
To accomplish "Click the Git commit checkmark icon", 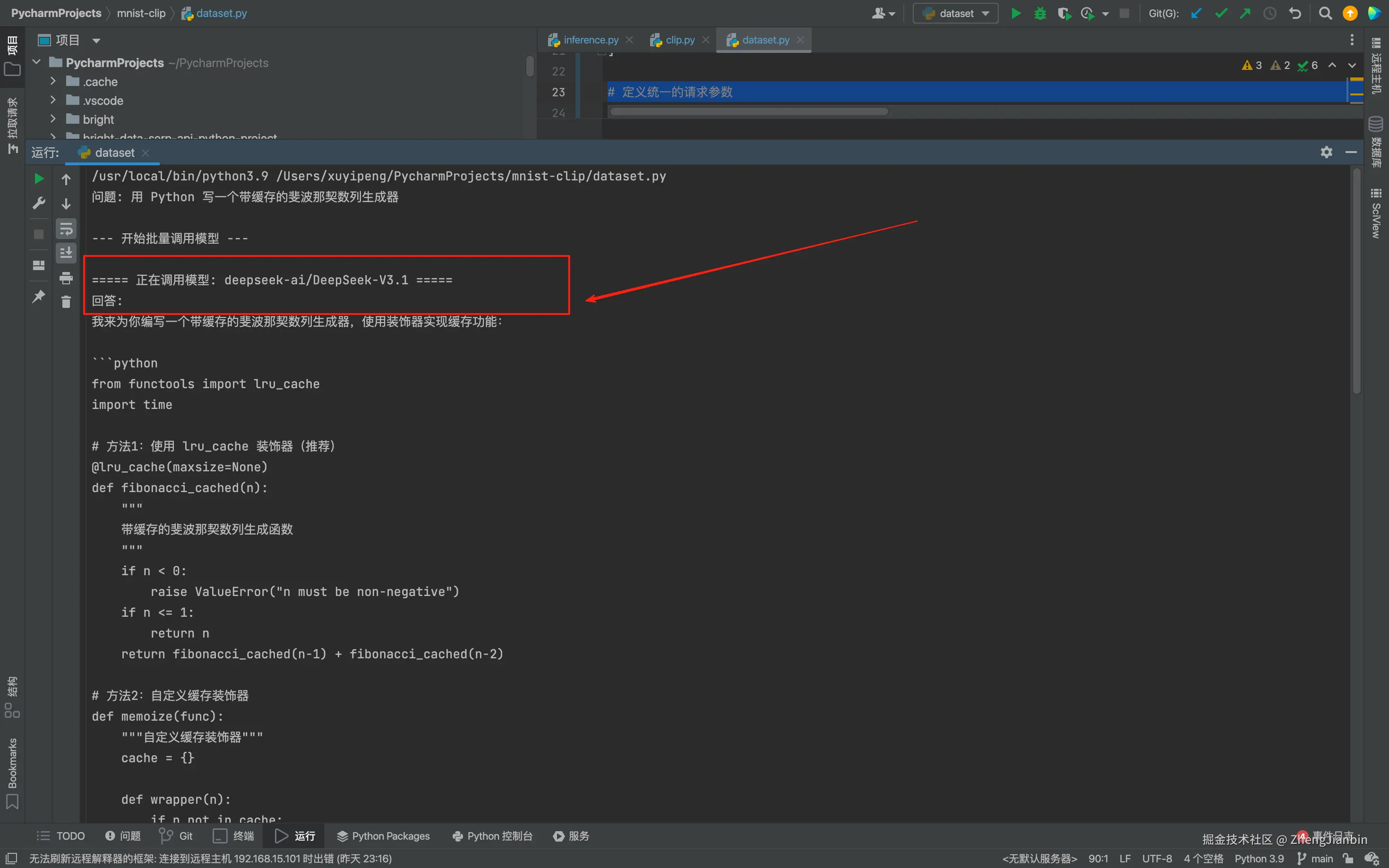I will click(x=1221, y=13).
